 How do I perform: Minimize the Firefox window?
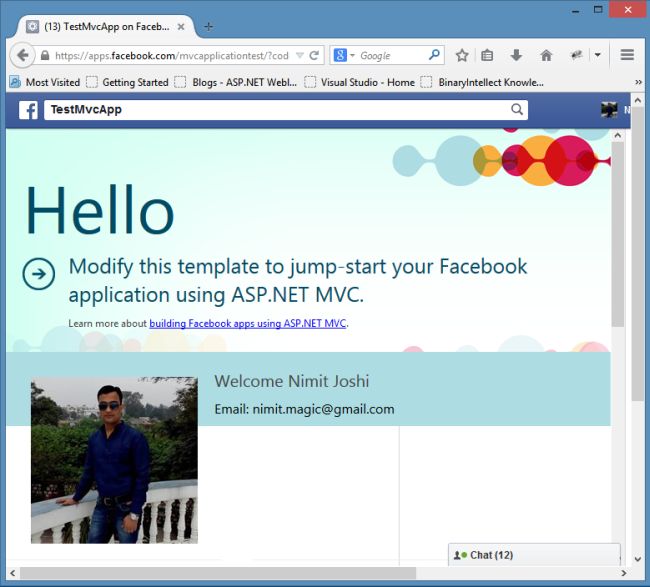coord(575,11)
